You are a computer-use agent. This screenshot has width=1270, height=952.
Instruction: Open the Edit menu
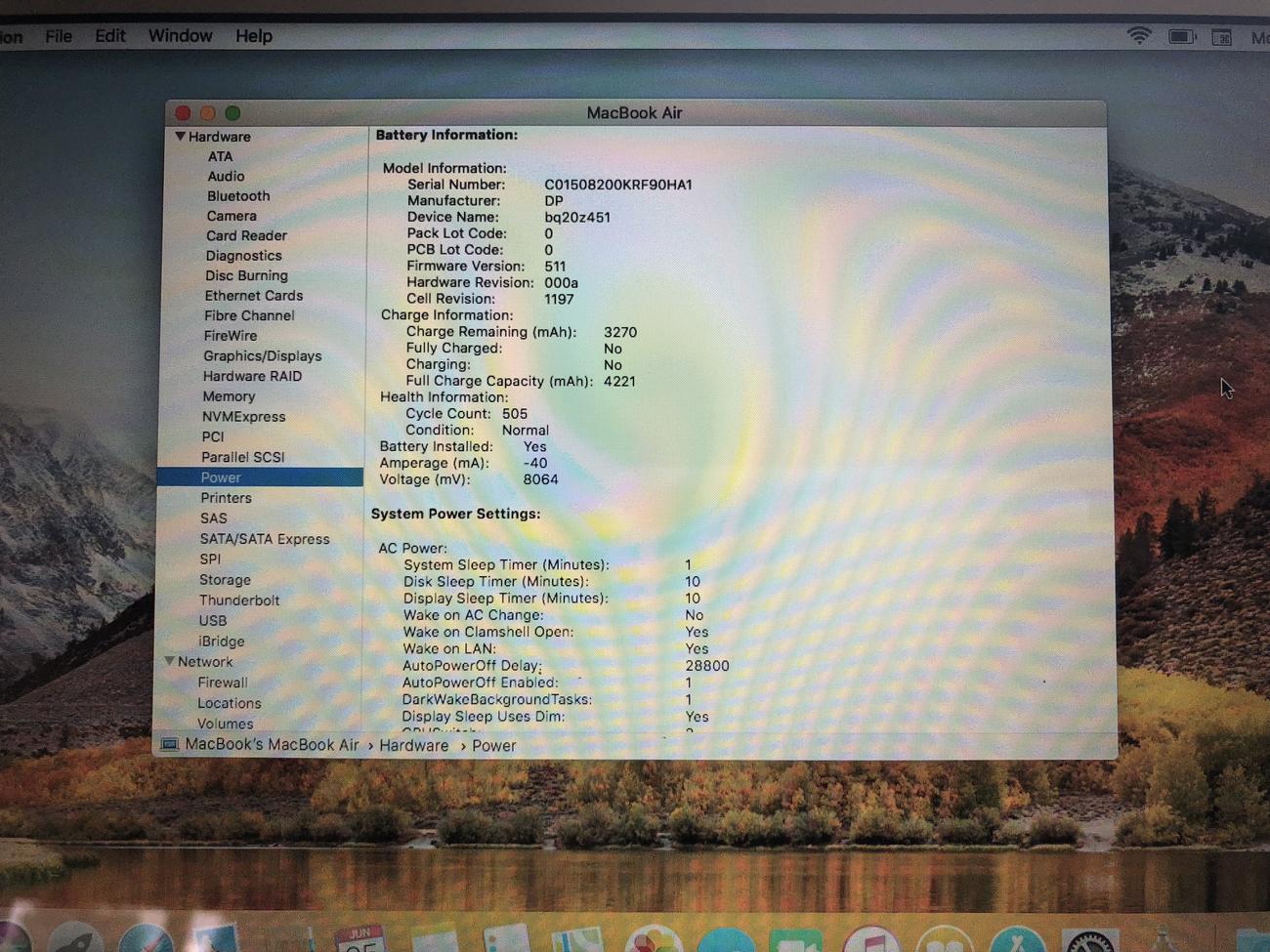tap(110, 36)
